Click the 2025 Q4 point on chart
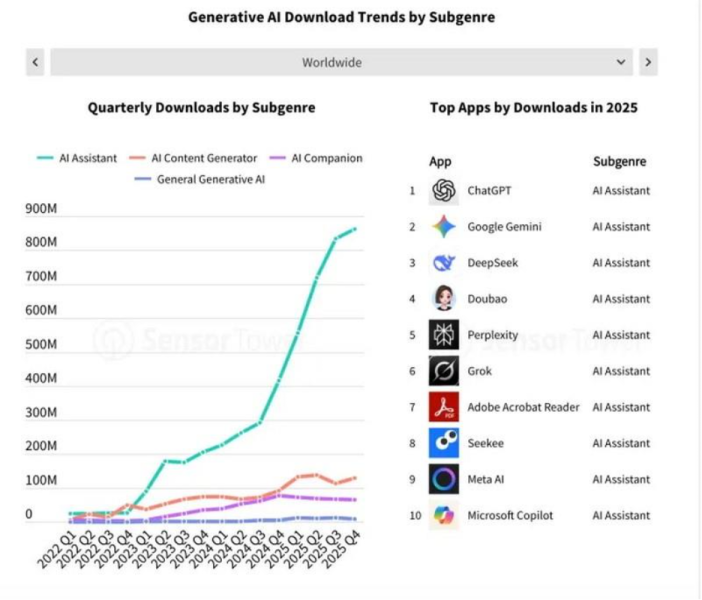 [x=355, y=229]
